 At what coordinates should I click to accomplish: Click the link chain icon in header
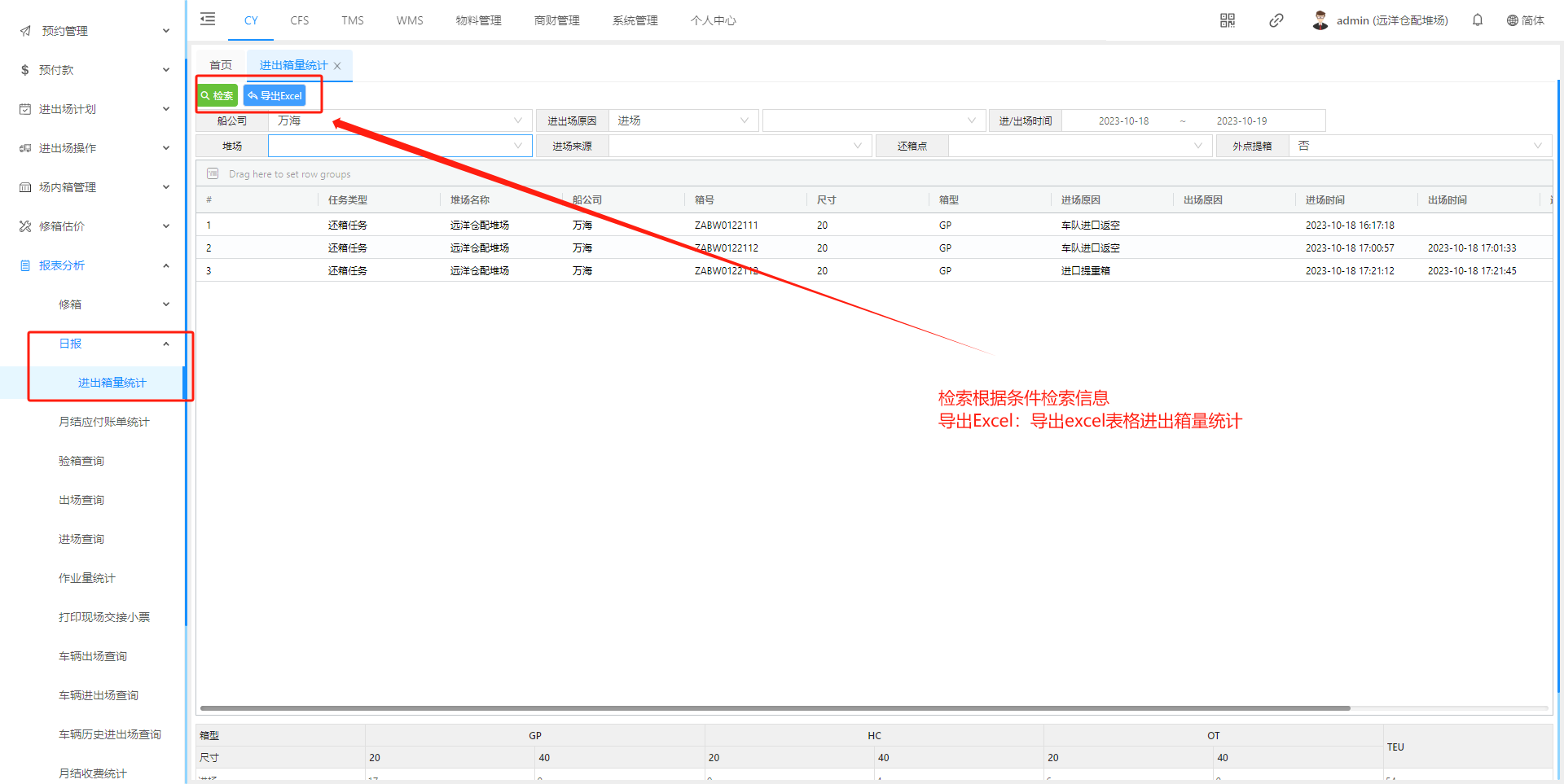1276,20
